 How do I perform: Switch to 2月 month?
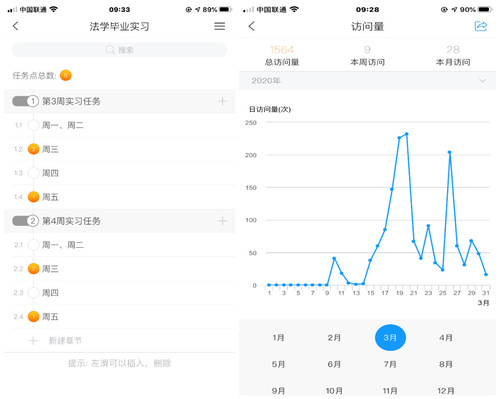pos(334,337)
